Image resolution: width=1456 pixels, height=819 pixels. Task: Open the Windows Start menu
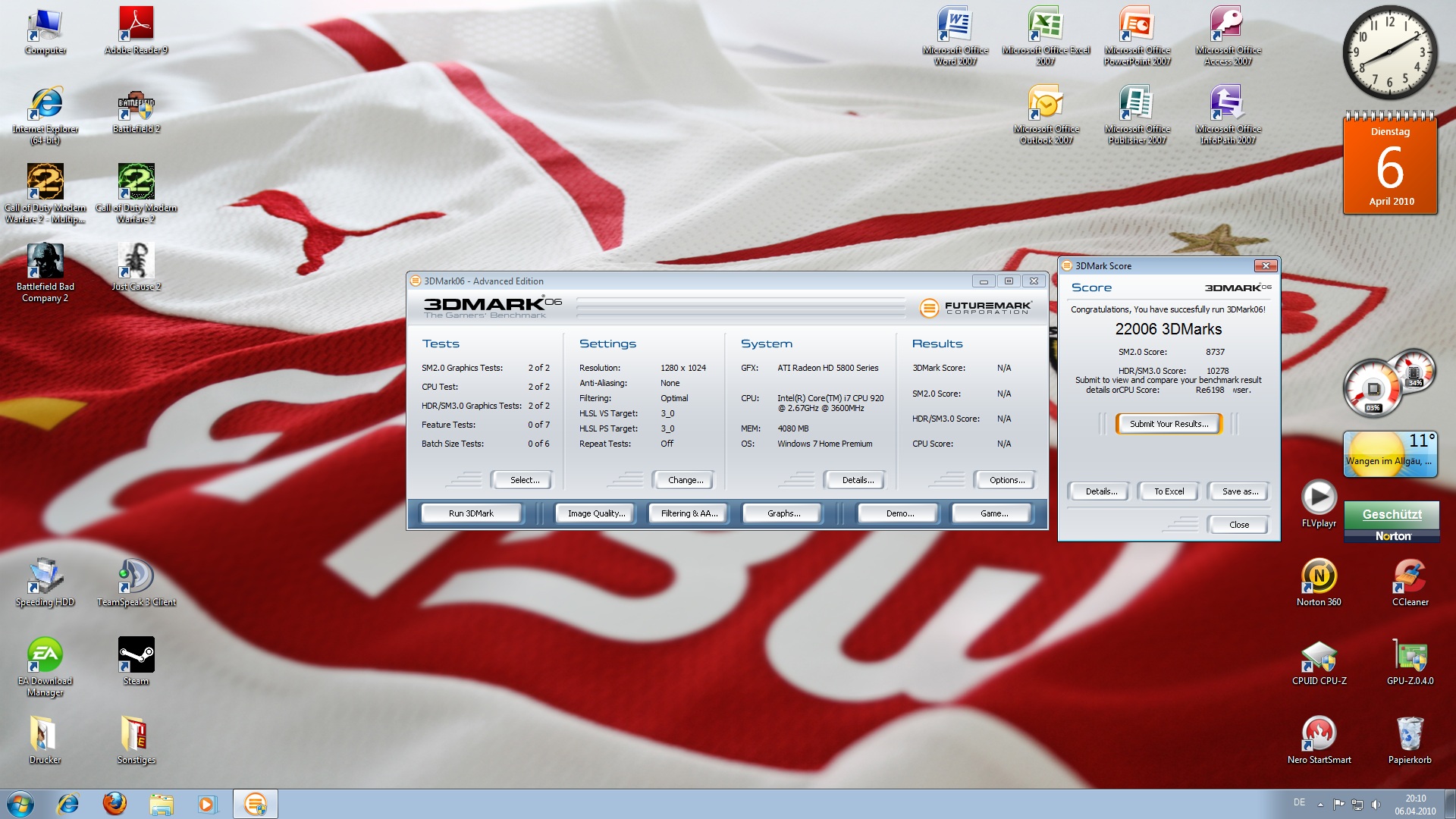(x=20, y=804)
